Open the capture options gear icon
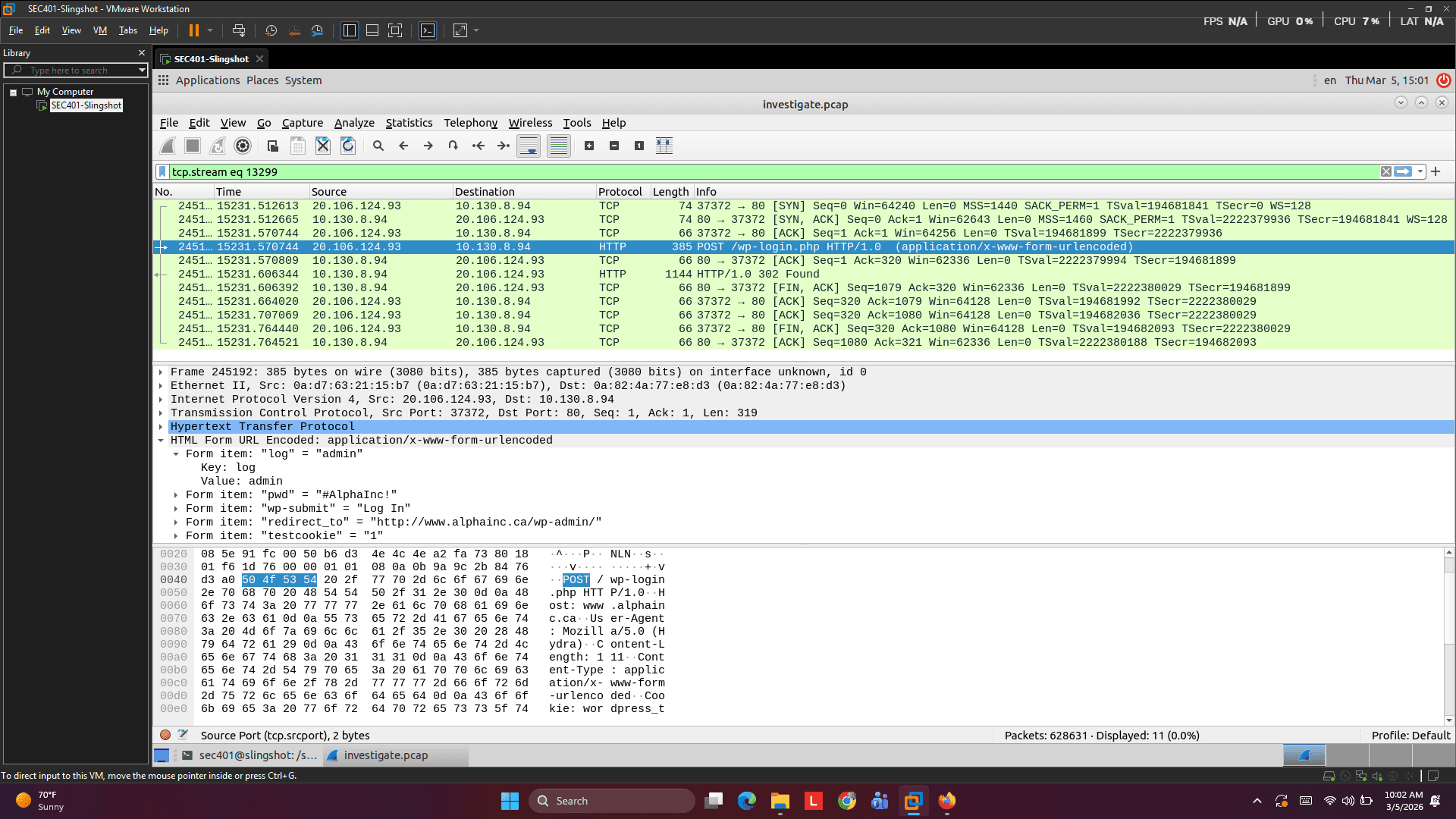The height and width of the screenshot is (819, 1456). 243,146
